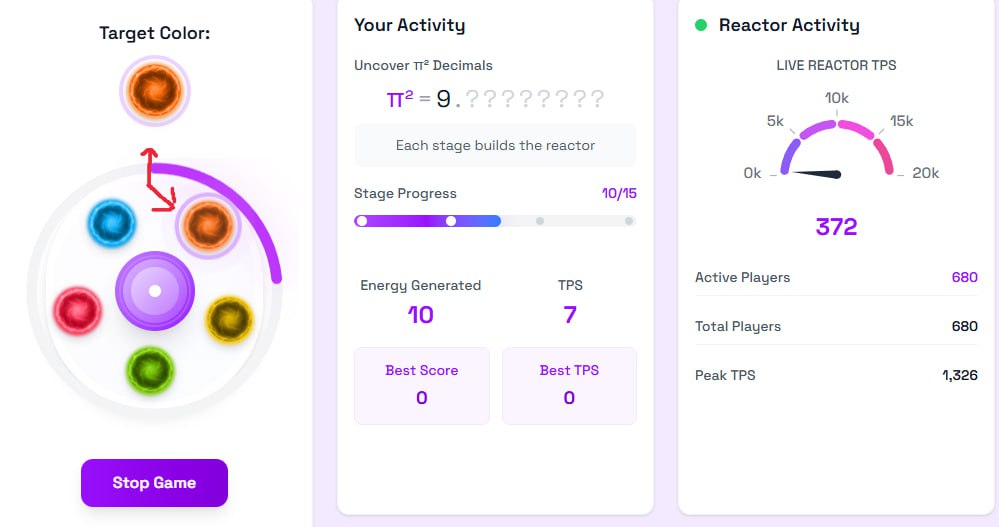Viewport: 999px width, 527px height.
Task: Hit the yellow orb in the reactor
Action: point(230,320)
